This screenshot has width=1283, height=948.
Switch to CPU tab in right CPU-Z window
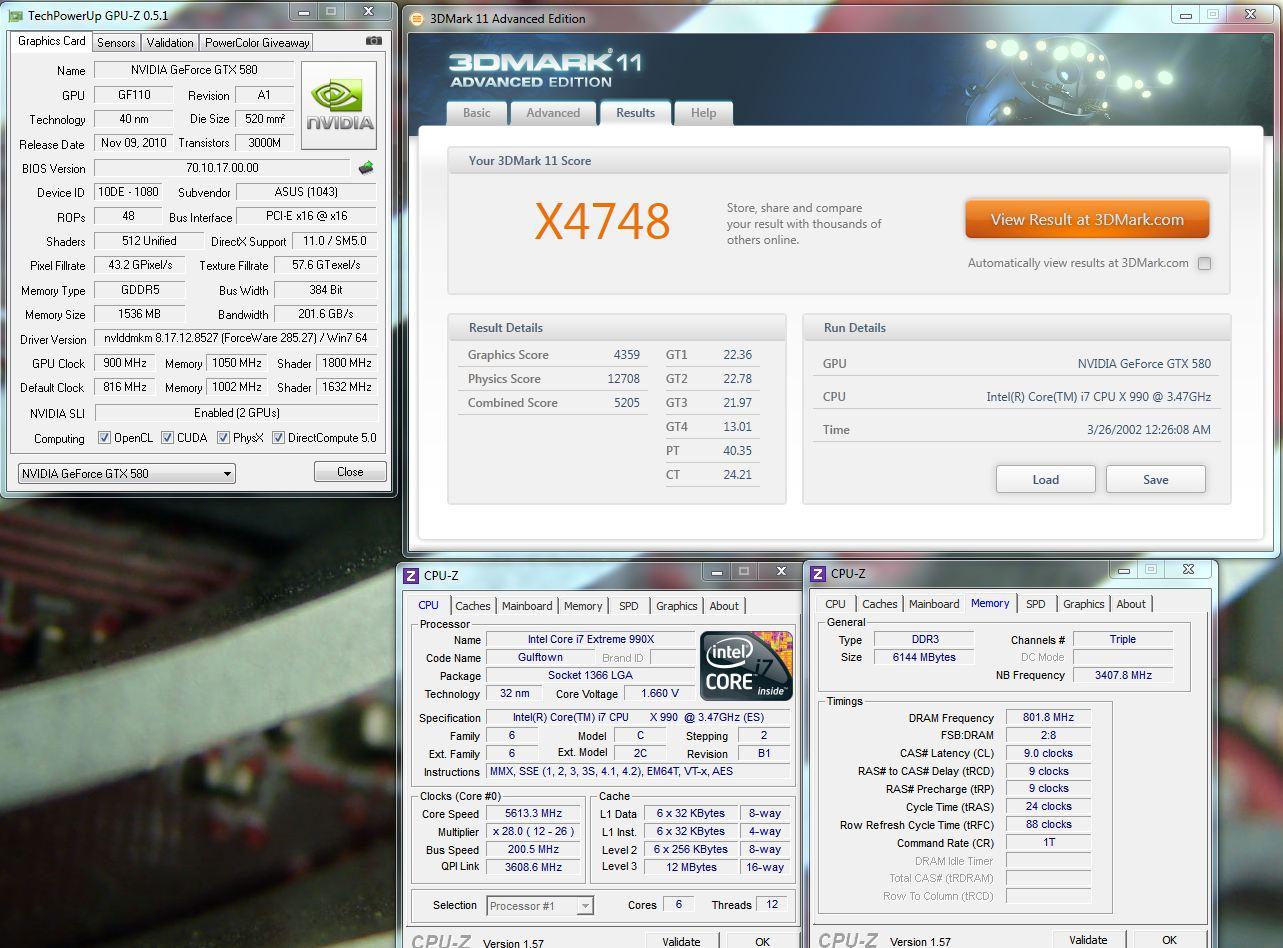[x=835, y=604]
